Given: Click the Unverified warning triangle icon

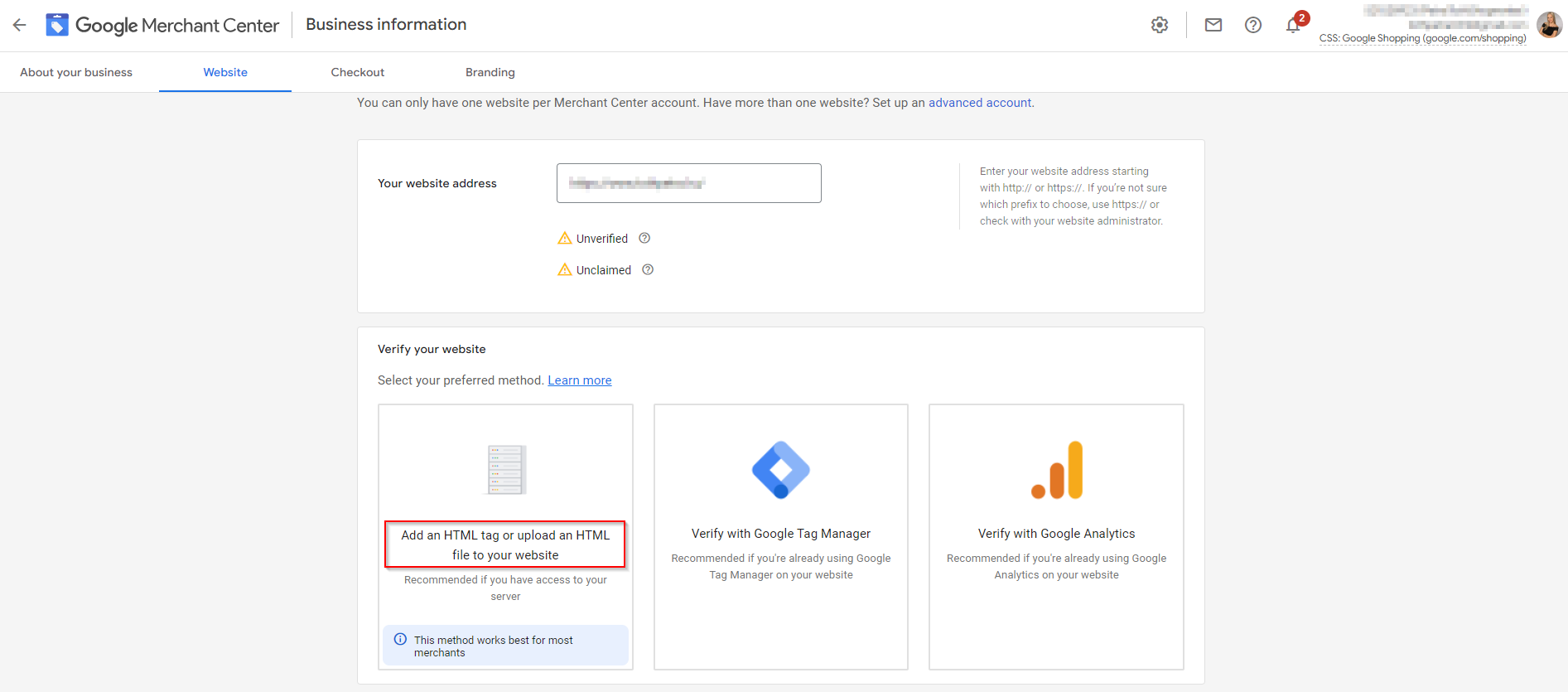Looking at the screenshot, I should click(x=565, y=239).
